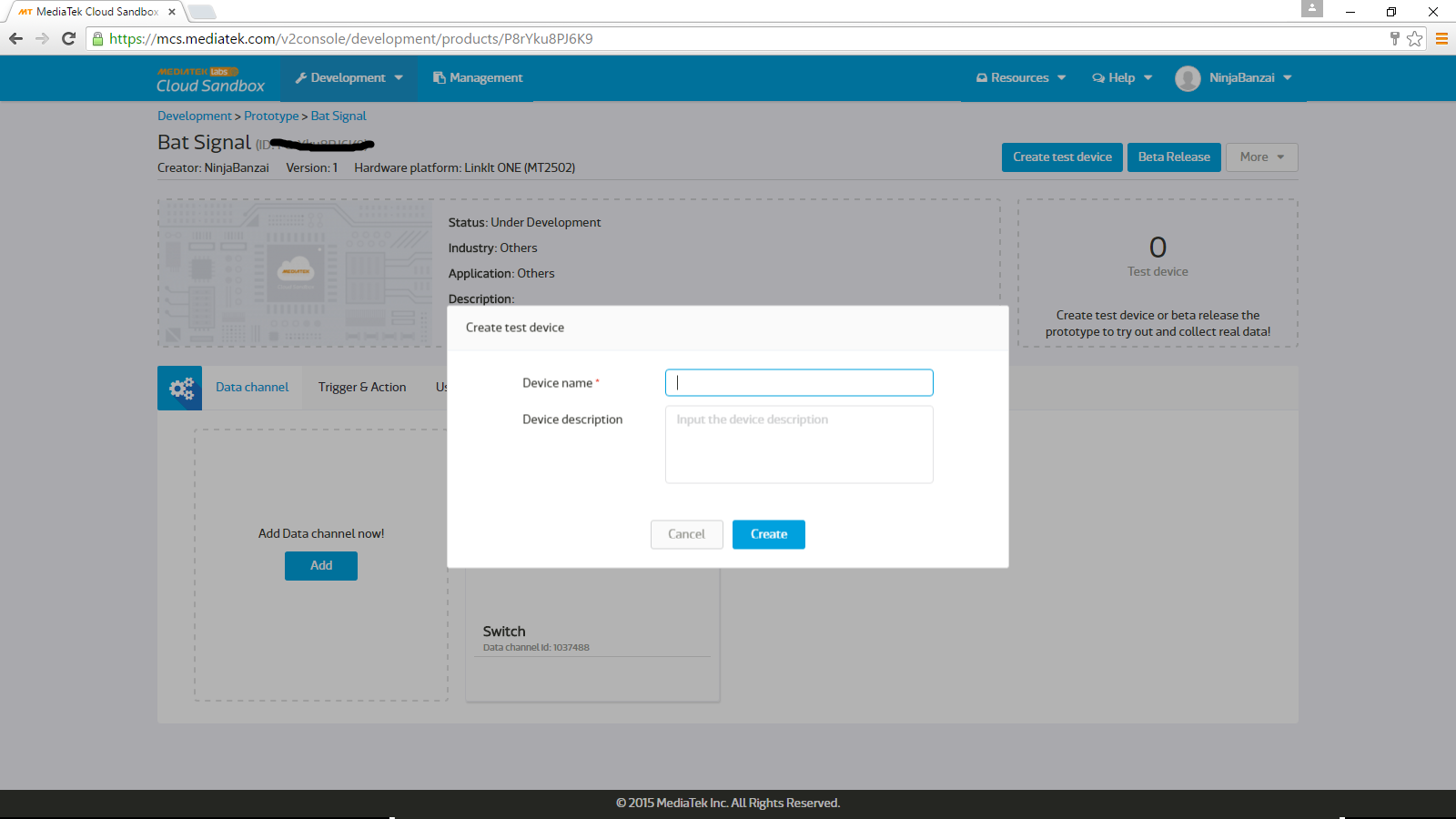Image resolution: width=1456 pixels, height=819 pixels.
Task: Expand the Resources dropdown
Action: (x=1021, y=78)
